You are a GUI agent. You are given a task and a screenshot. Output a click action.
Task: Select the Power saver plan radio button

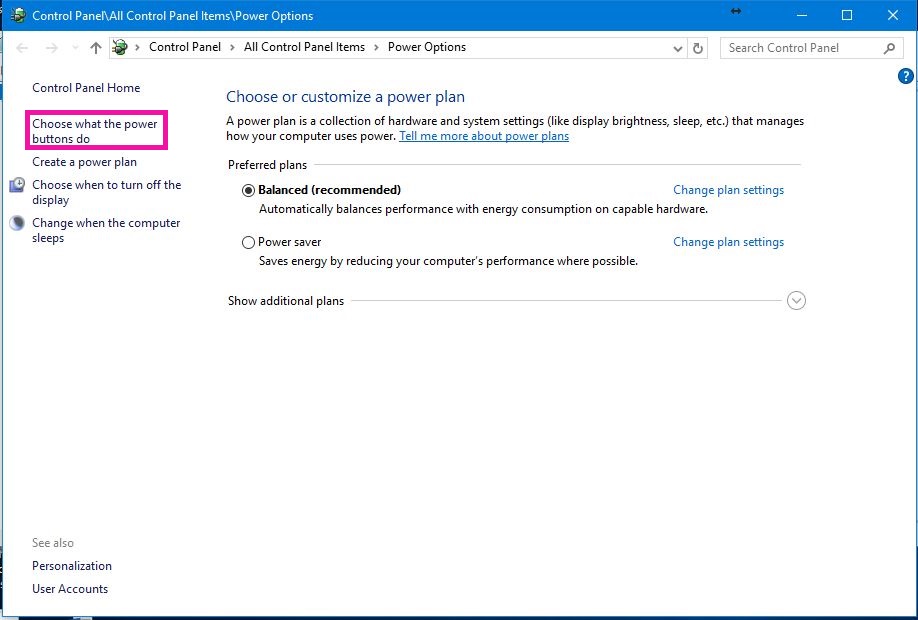[248, 242]
